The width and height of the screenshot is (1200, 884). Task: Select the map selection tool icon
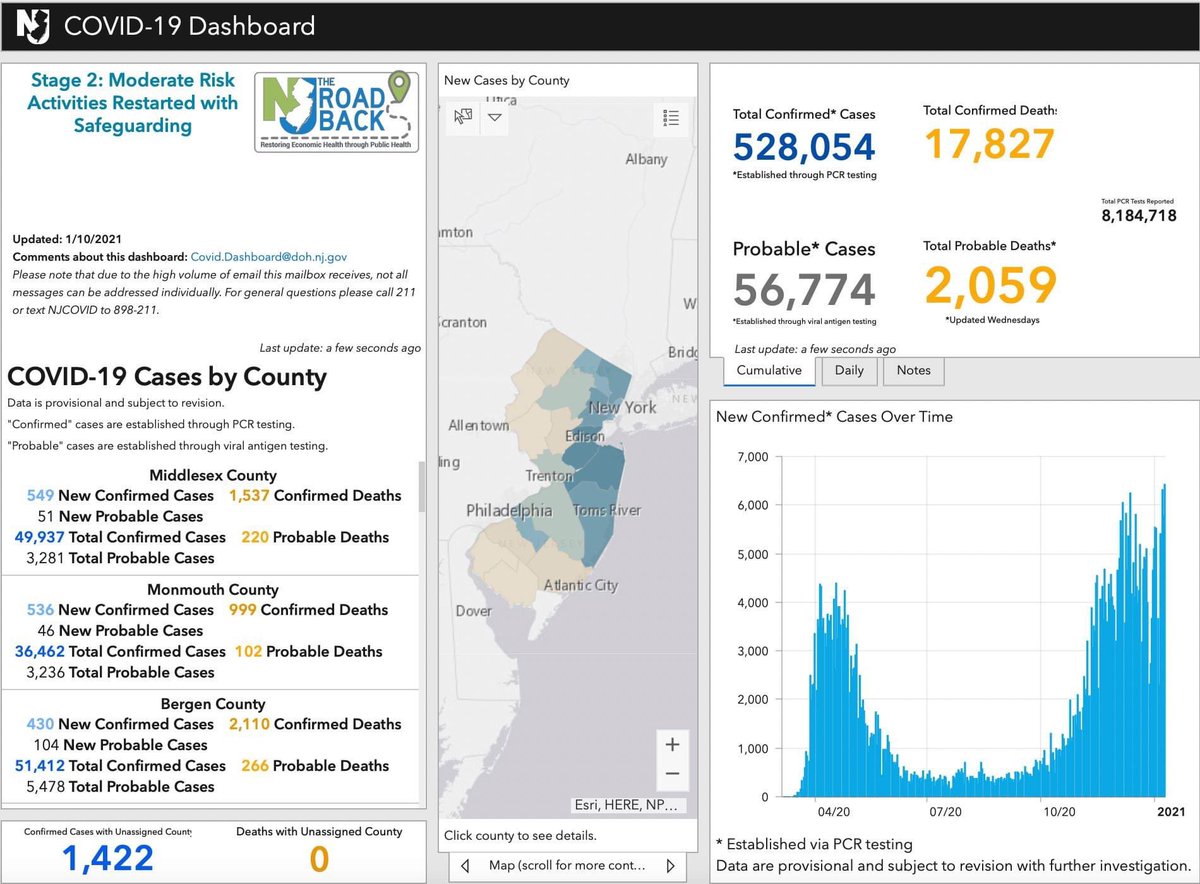tap(463, 117)
